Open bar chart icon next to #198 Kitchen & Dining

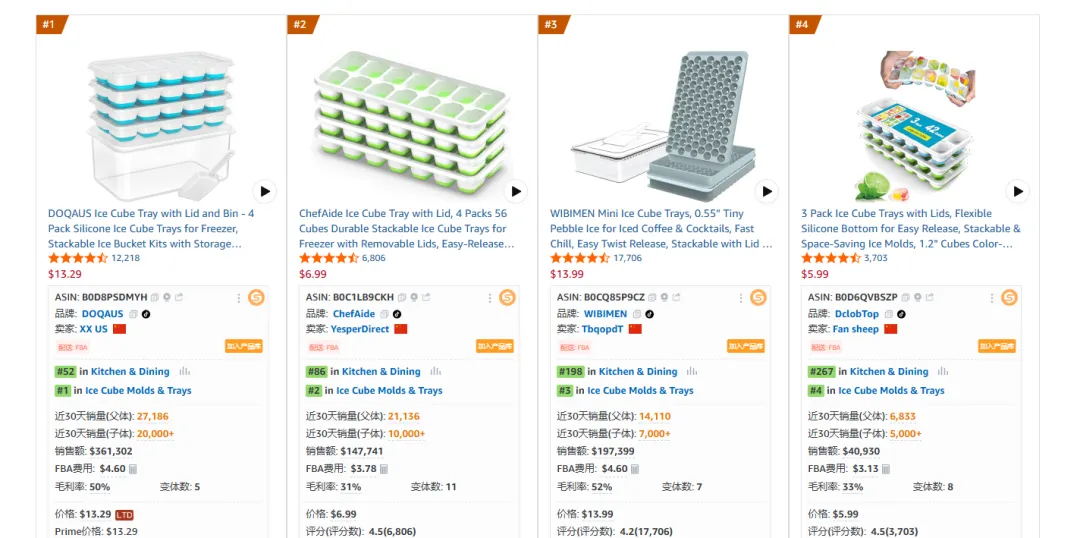(687, 371)
